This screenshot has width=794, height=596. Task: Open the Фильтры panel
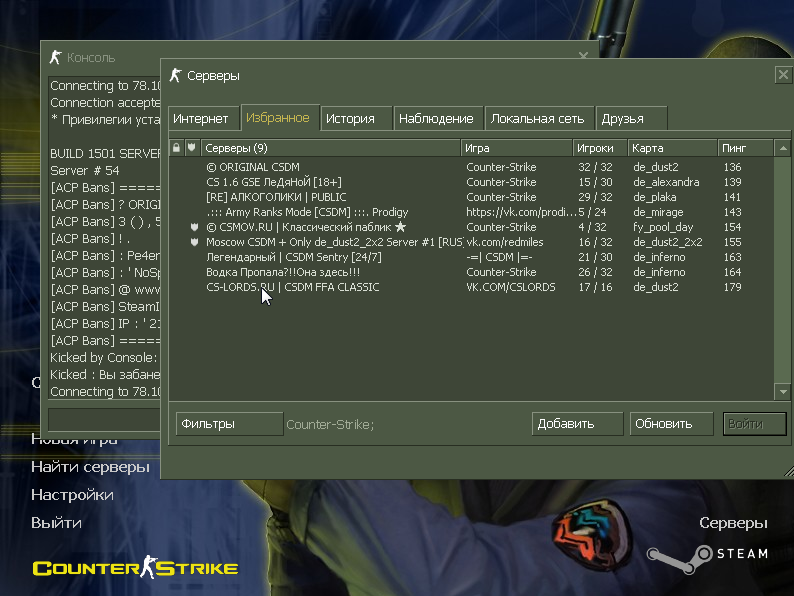point(229,424)
